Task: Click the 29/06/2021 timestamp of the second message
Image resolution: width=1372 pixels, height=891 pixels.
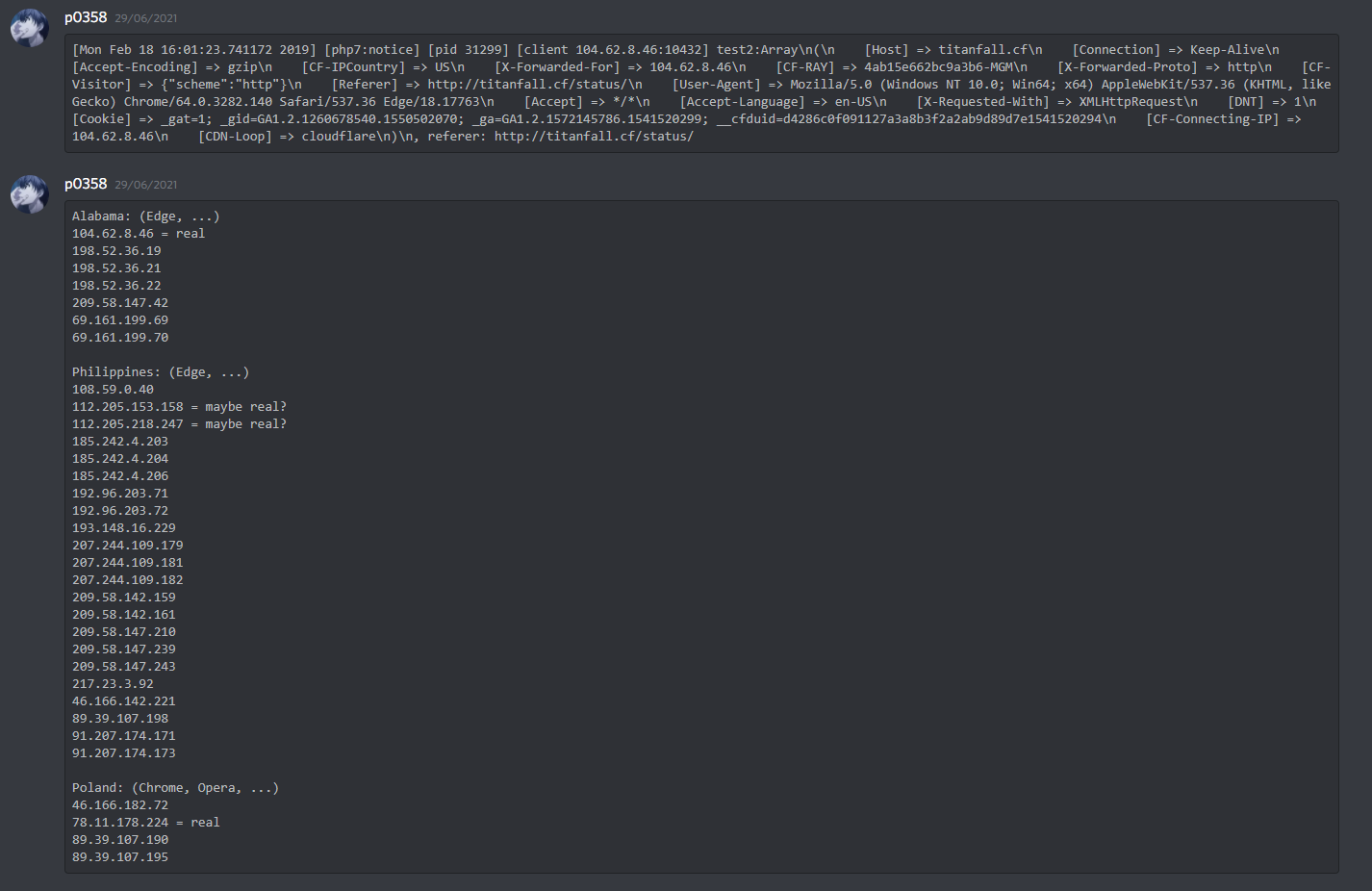Action: [146, 185]
